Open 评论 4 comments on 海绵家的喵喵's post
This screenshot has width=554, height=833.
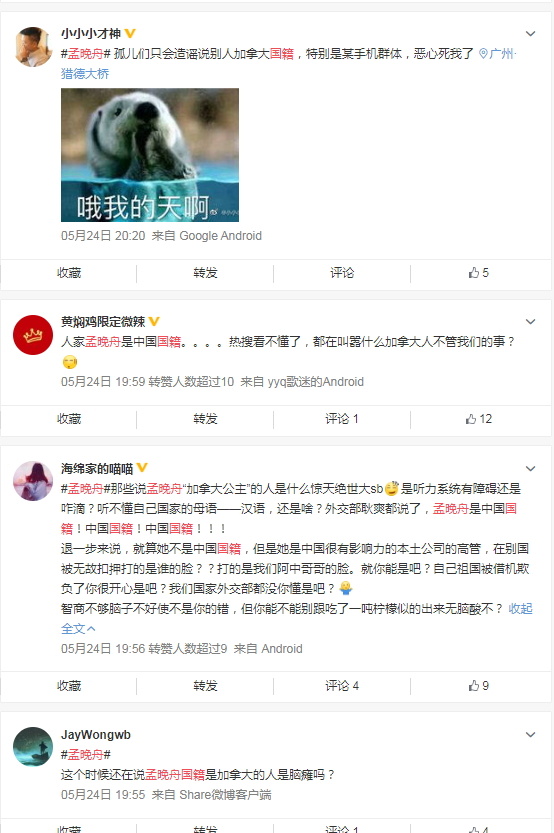[342, 686]
